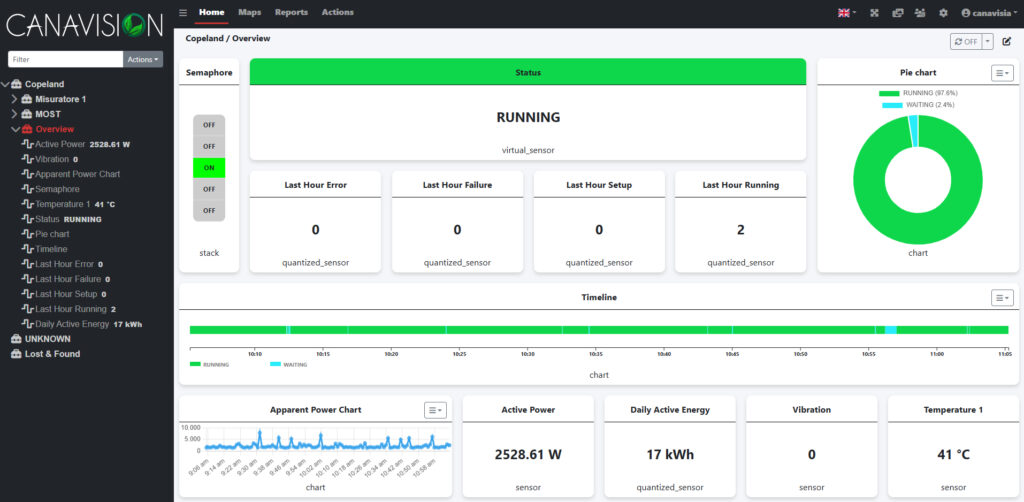The height and width of the screenshot is (502, 1024).
Task: Open settings via the gear icon
Action: coord(943,13)
